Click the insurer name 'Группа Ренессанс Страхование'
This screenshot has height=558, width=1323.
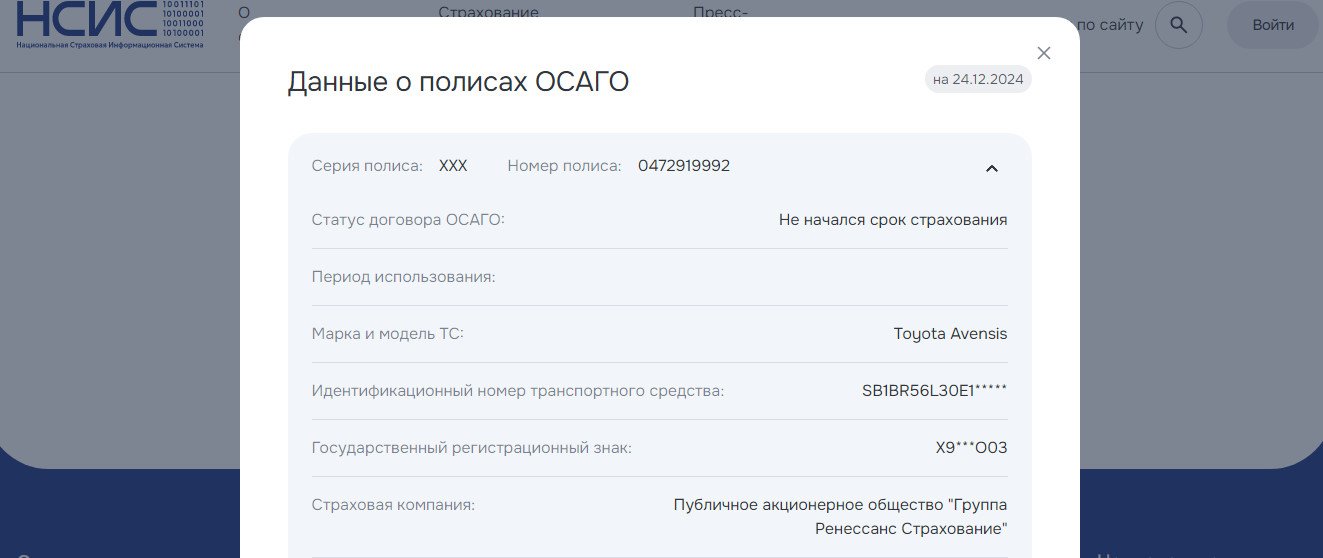point(840,516)
